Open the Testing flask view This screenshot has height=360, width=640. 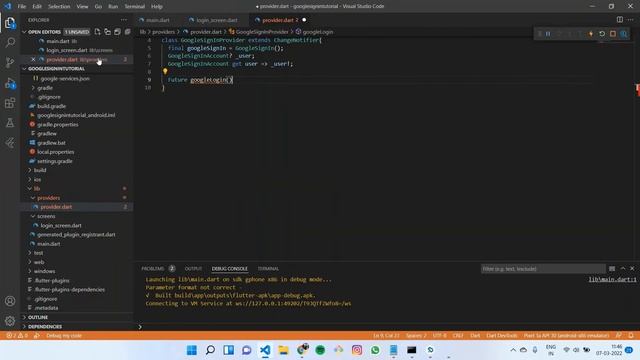(x=10, y=122)
